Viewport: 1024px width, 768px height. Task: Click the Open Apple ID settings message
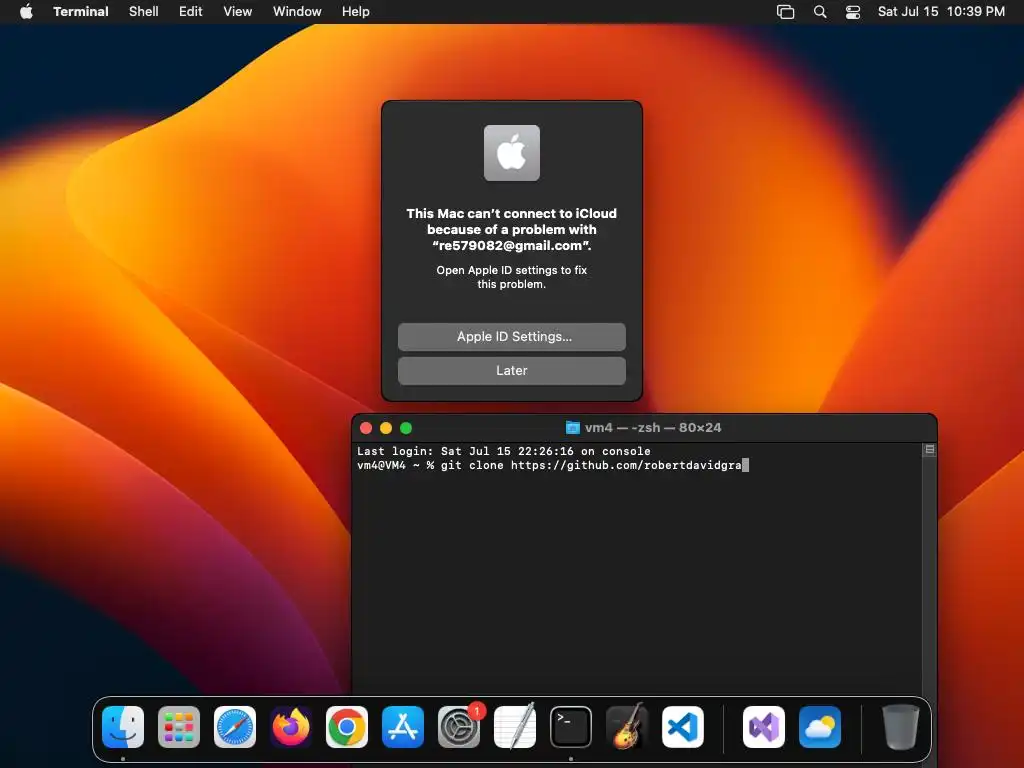coord(512,277)
